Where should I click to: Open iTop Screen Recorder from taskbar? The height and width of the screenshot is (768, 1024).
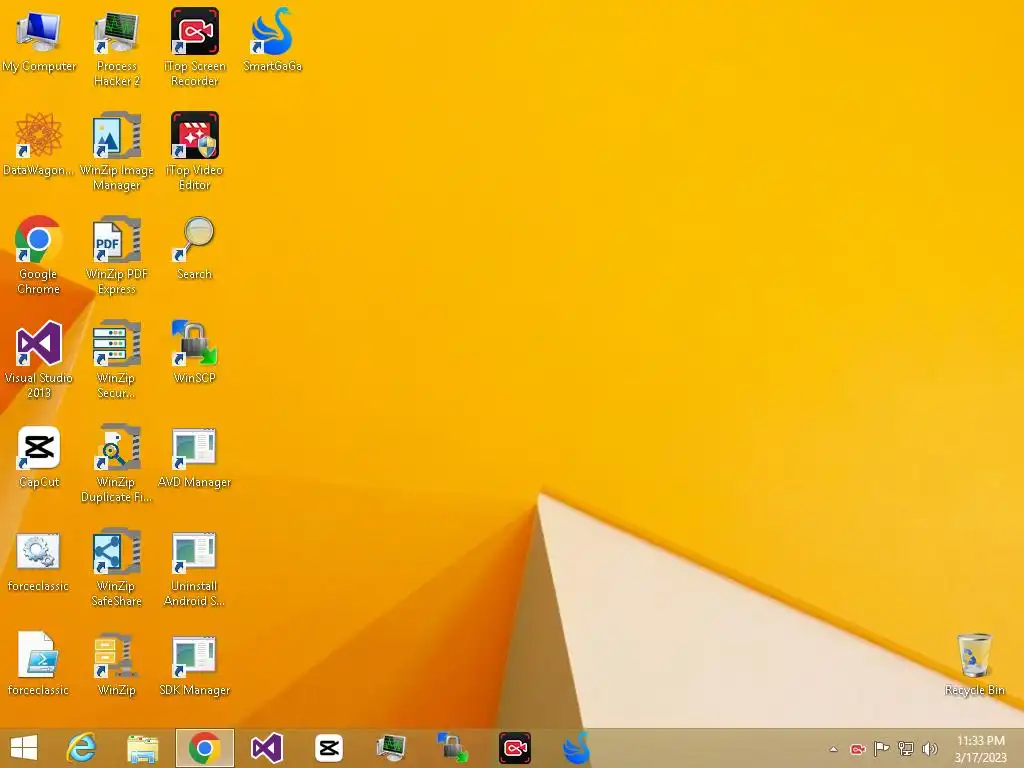pyautogui.click(x=515, y=748)
